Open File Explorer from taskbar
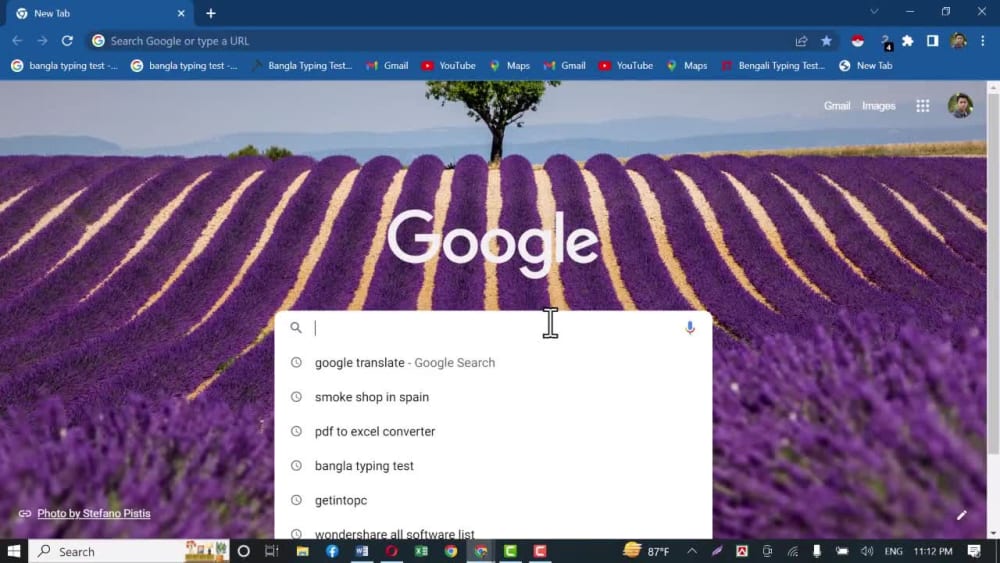1000x563 pixels. click(x=302, y=551)
